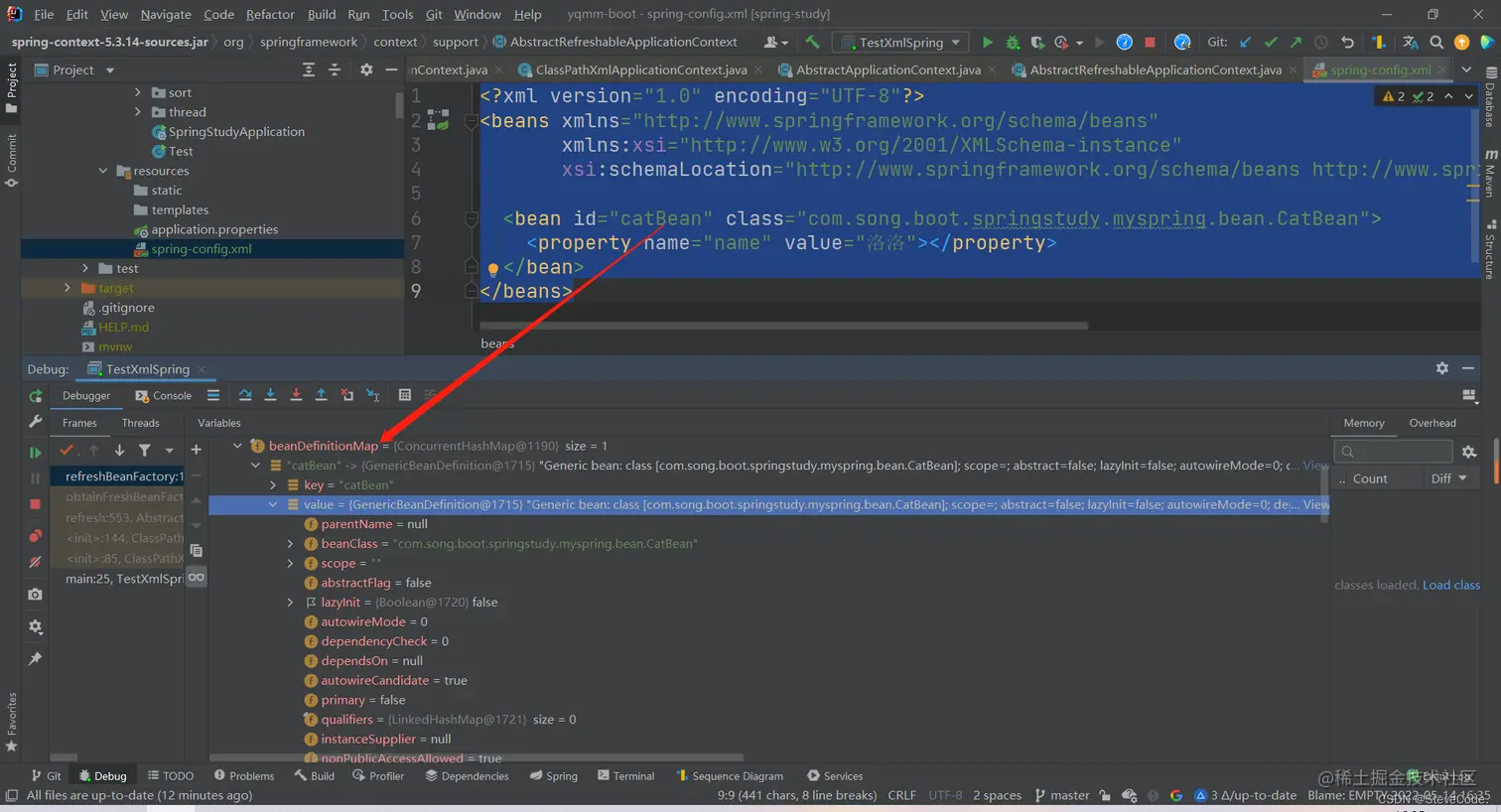Open Search Everywhere magnifier icon
The image size is (1501, 812).
pyautogui.click(x=1436, y=42)
